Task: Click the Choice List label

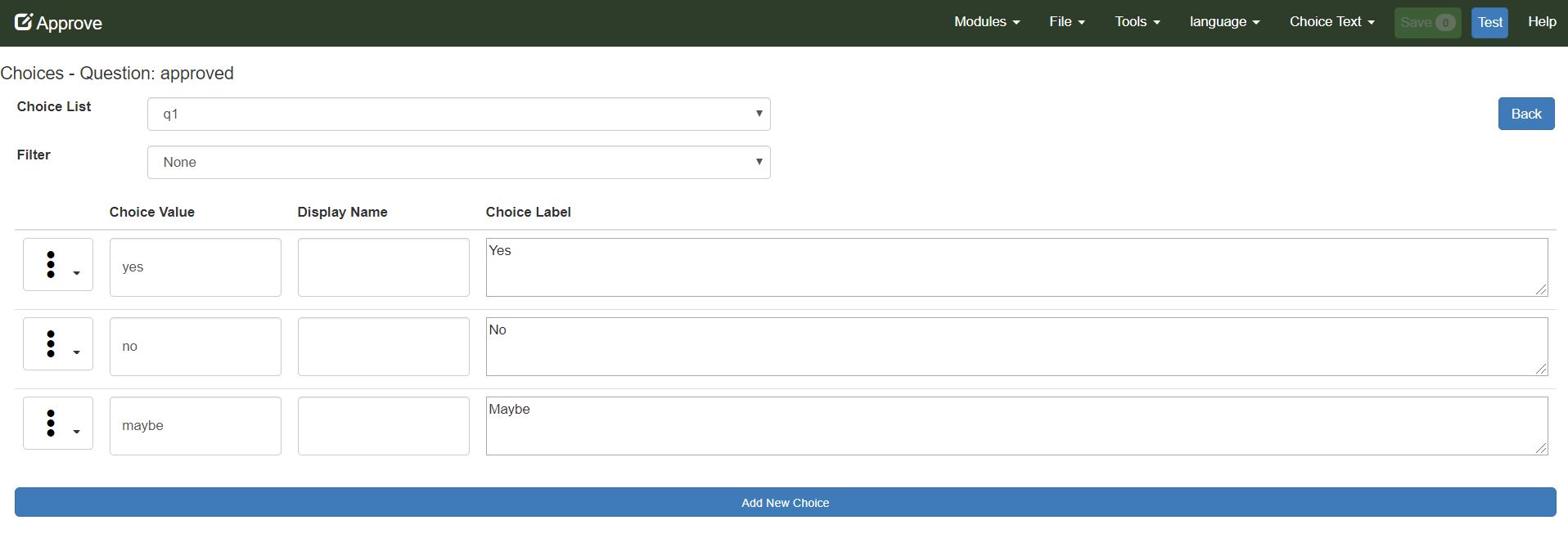Action: click(x=54, y=106)
